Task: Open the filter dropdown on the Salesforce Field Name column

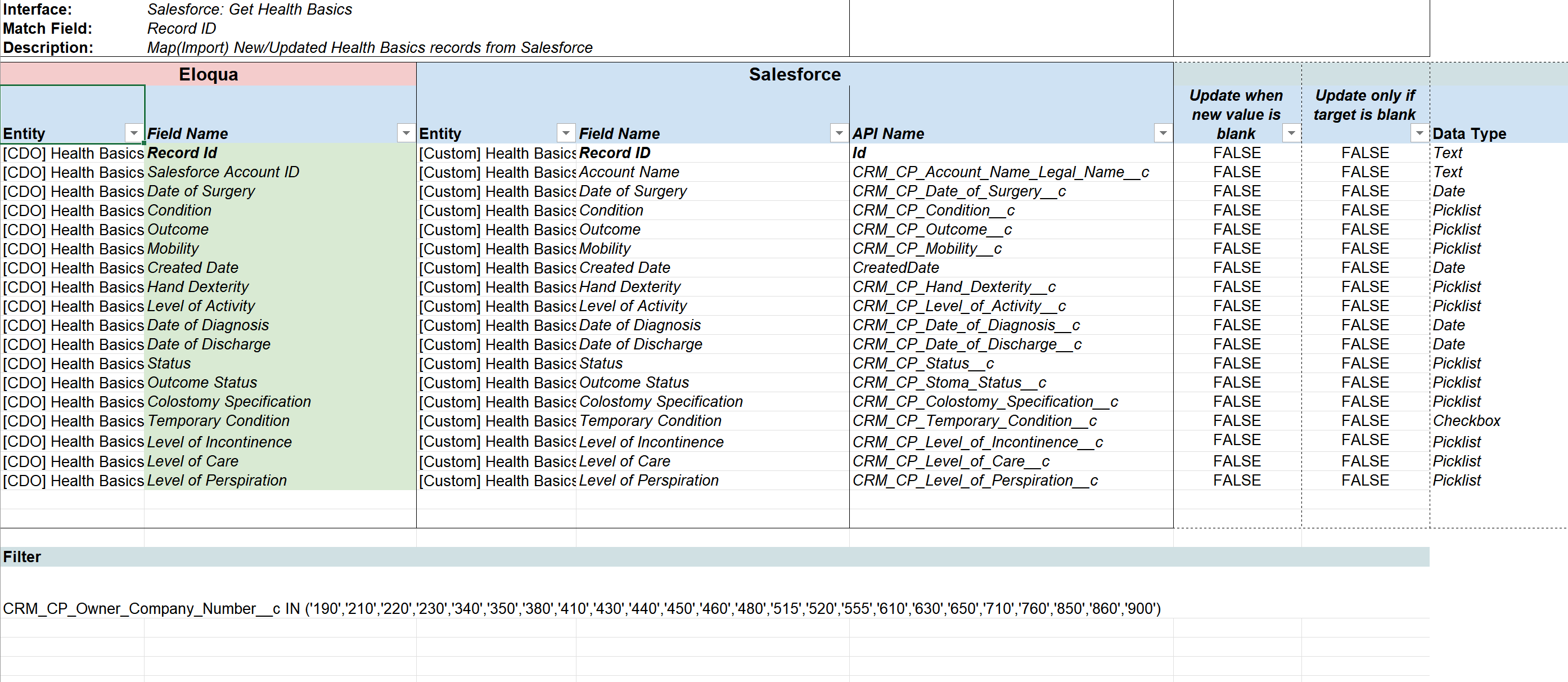Action: click(839, 133)
